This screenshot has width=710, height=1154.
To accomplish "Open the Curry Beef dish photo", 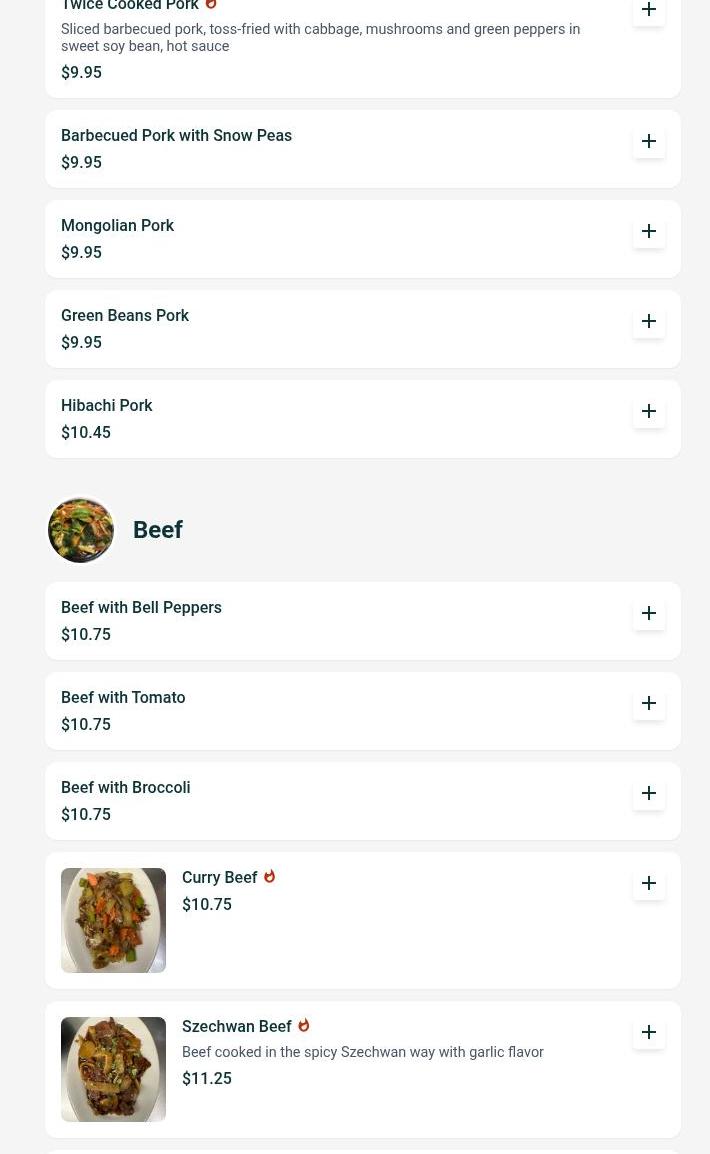I will pos(113,921).
